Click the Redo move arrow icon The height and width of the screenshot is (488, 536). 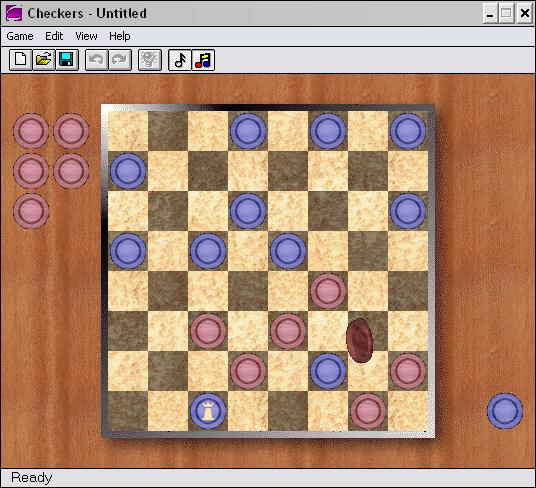pyautogui.click(x=120, y=60)
